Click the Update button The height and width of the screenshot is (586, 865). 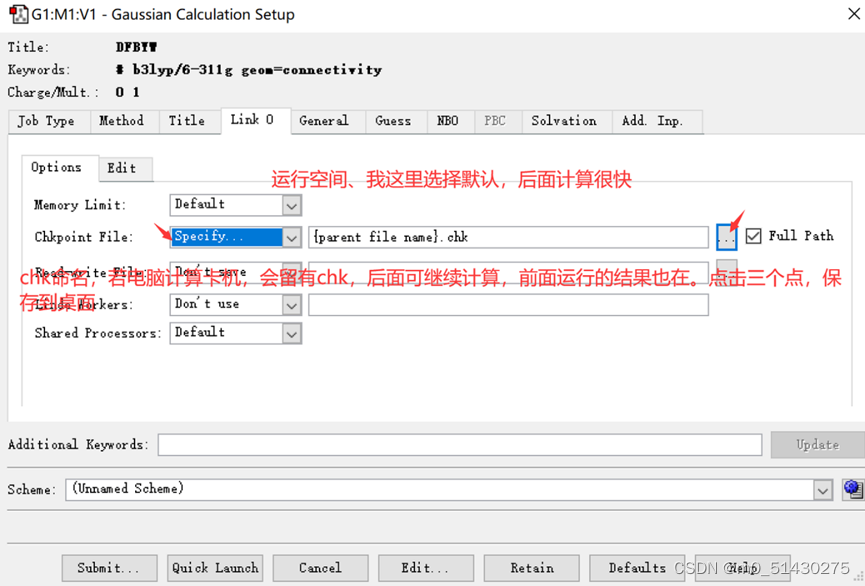point(816,444)
